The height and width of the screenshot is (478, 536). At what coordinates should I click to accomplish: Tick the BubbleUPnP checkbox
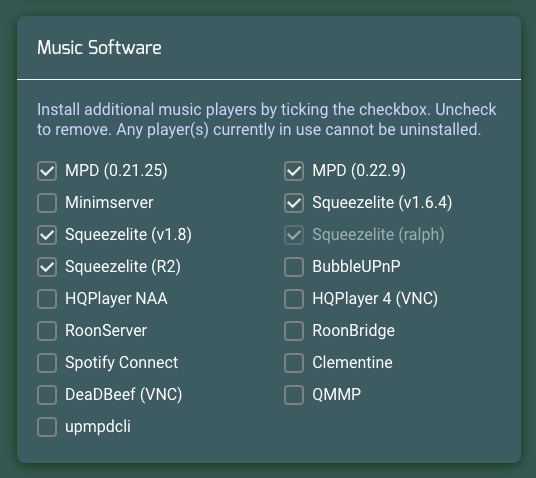click(x=294, y=267)
